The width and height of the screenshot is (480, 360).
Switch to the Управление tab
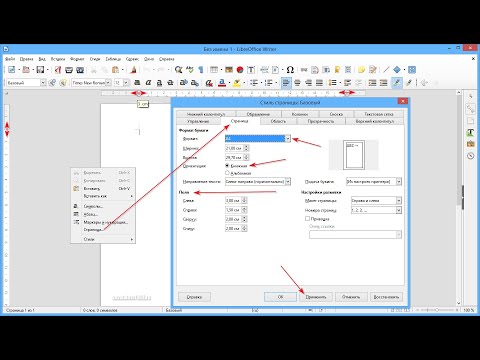coord(198,121)
